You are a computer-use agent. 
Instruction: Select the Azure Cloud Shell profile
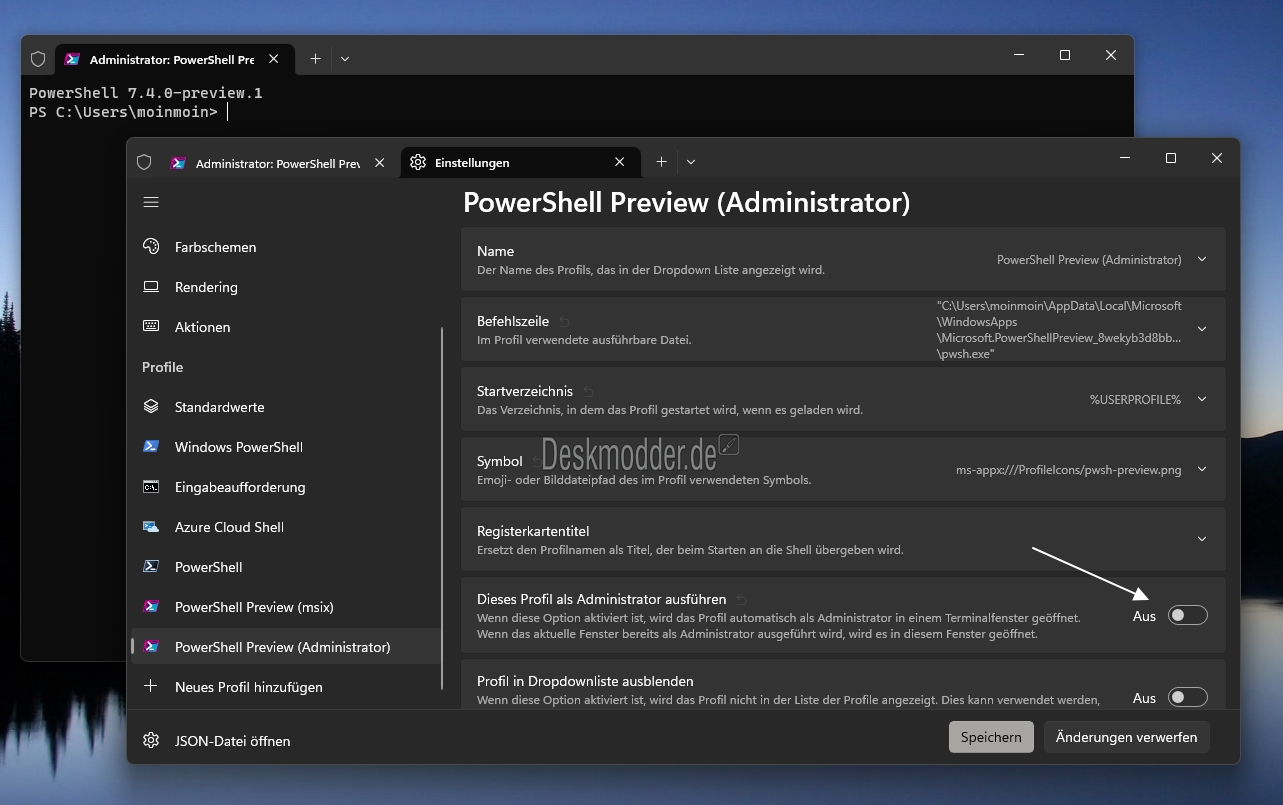click(286, 527)
